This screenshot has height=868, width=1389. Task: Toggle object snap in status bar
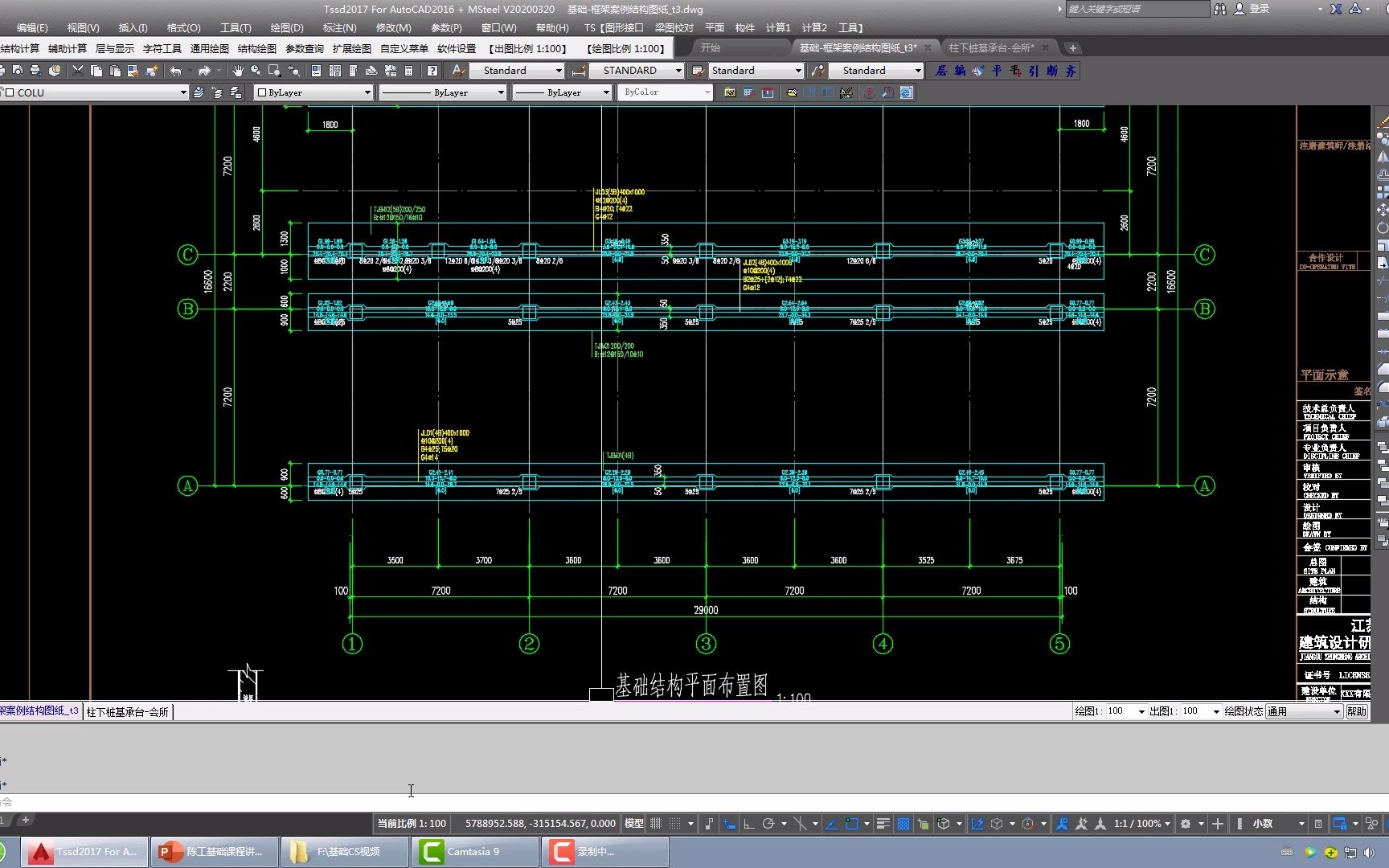point(852,824)
